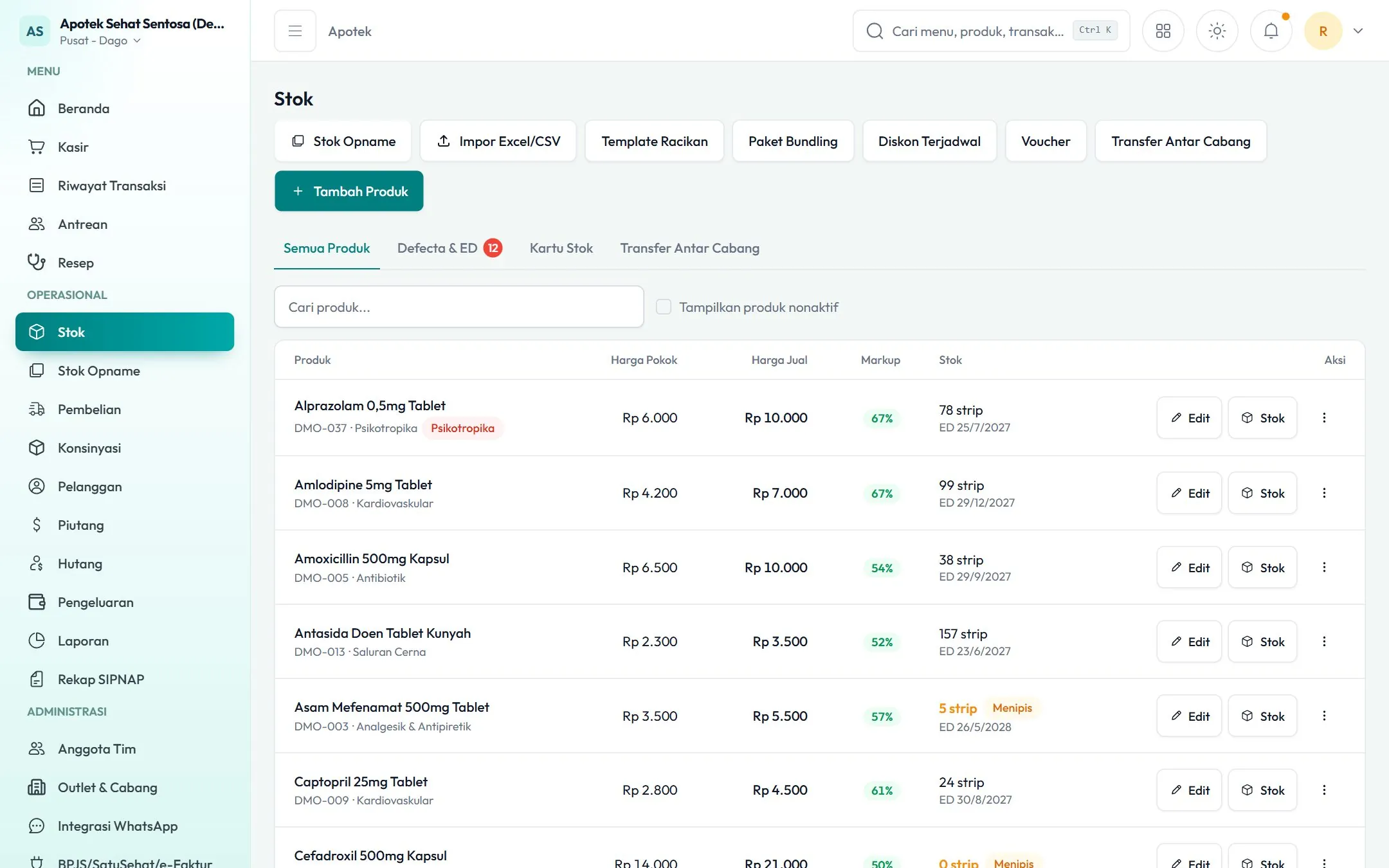Screen dimensions: 1389x868
Task: Focus the Cari produk search field
Action: pos(459,307)
